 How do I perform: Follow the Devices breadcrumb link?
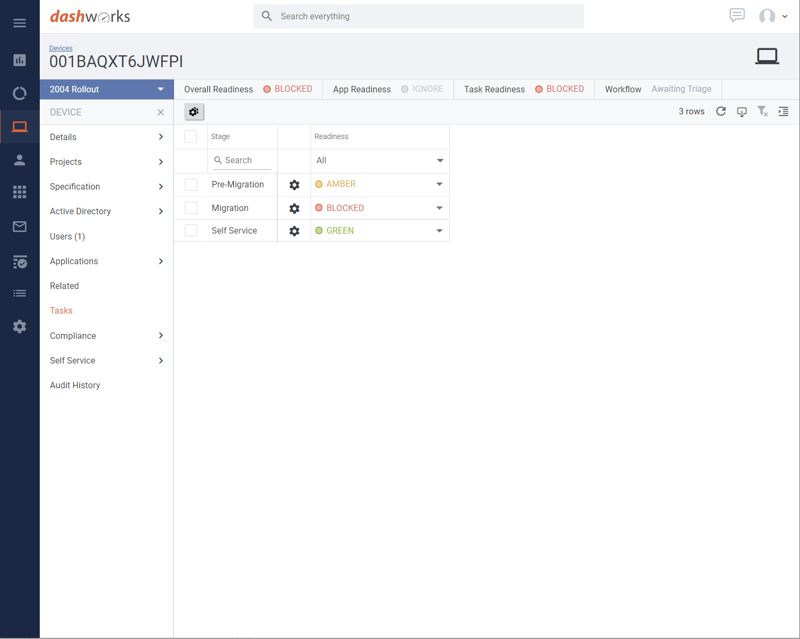click(x=61, y=48)
